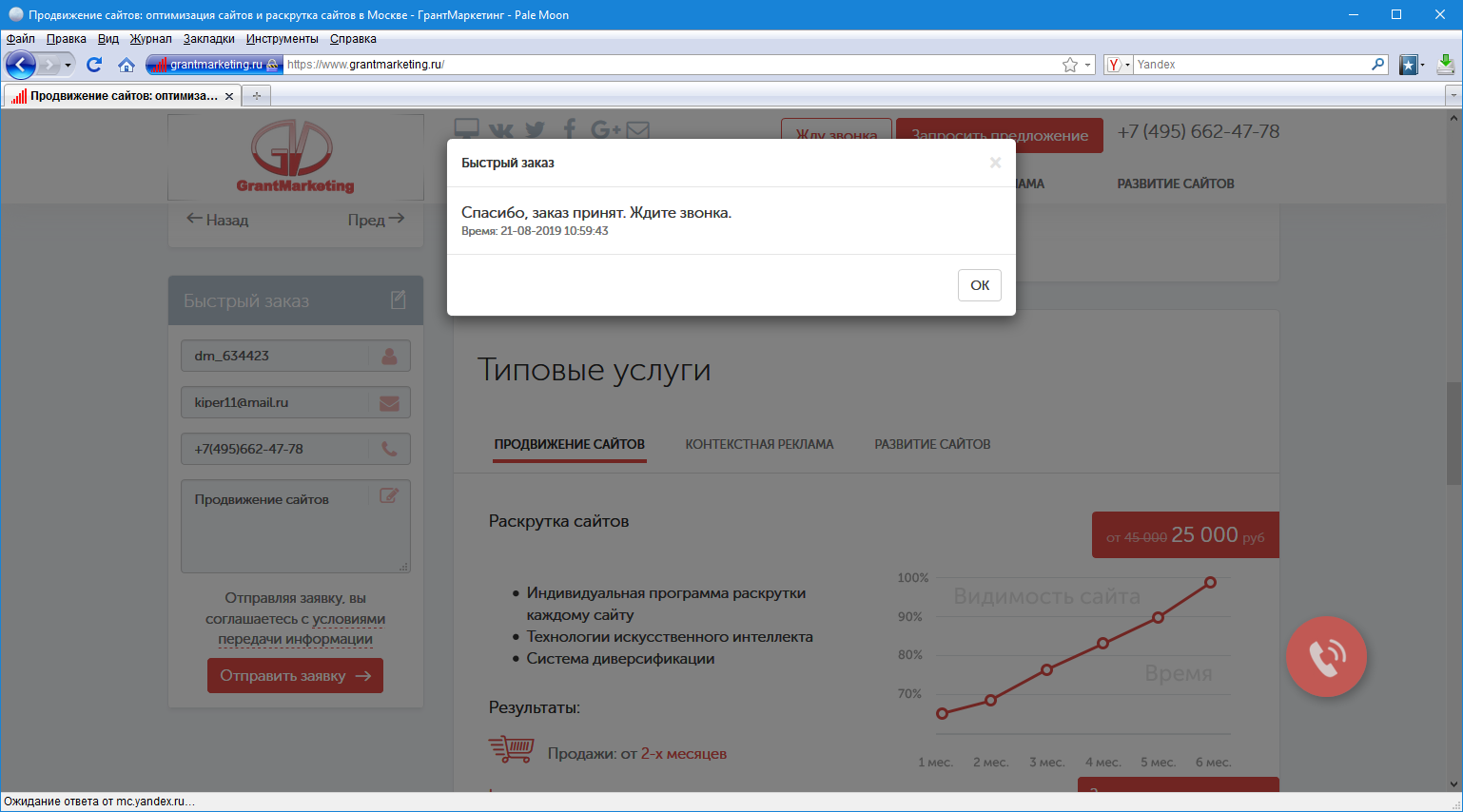The width and height of the screenshot is (1463, 812).
Task: Click the Facebook social icon in header
Action: click(570, 129)
